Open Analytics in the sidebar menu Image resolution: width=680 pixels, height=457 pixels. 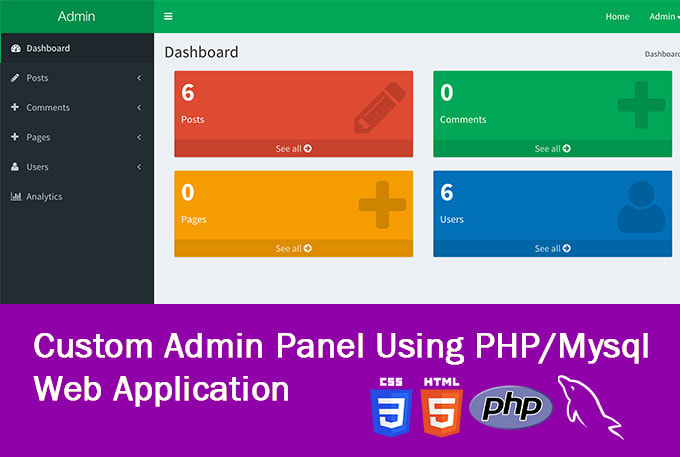(x=77, y=196)
